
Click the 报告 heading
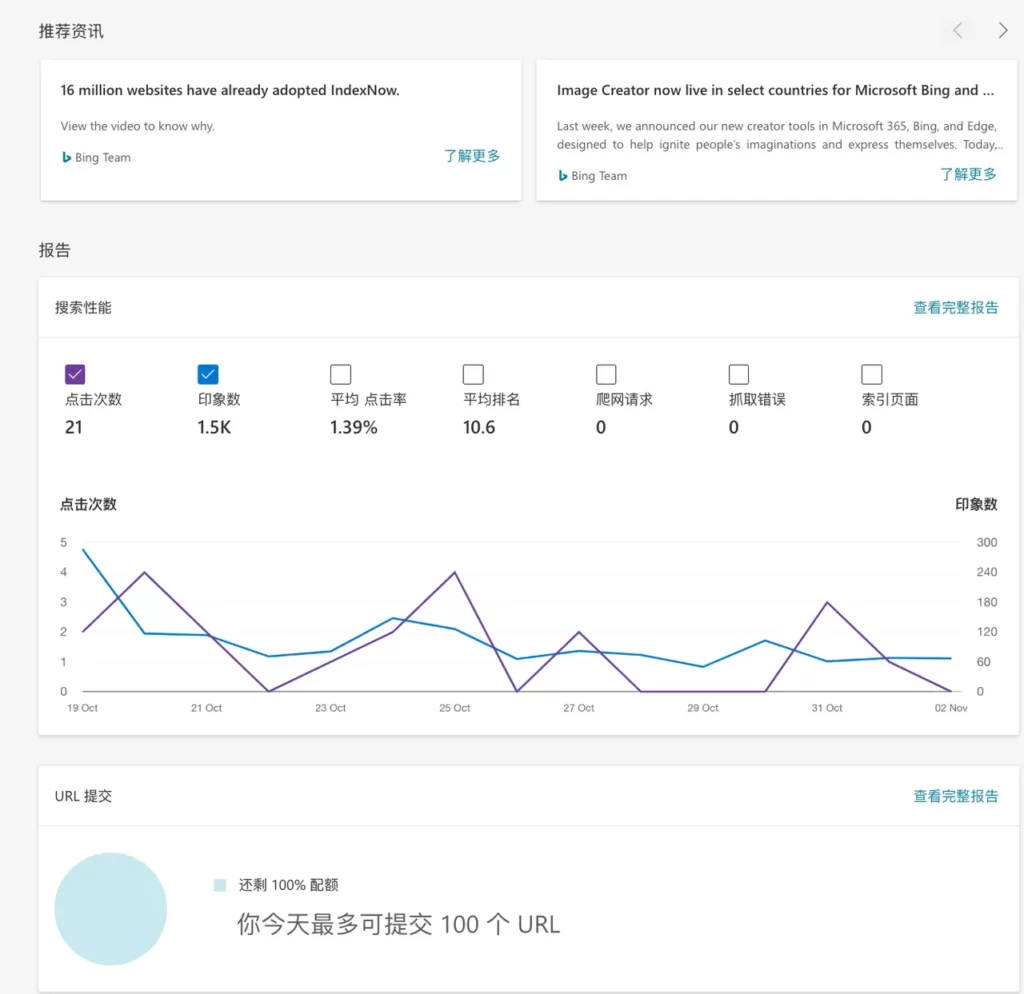click(54, 250)
